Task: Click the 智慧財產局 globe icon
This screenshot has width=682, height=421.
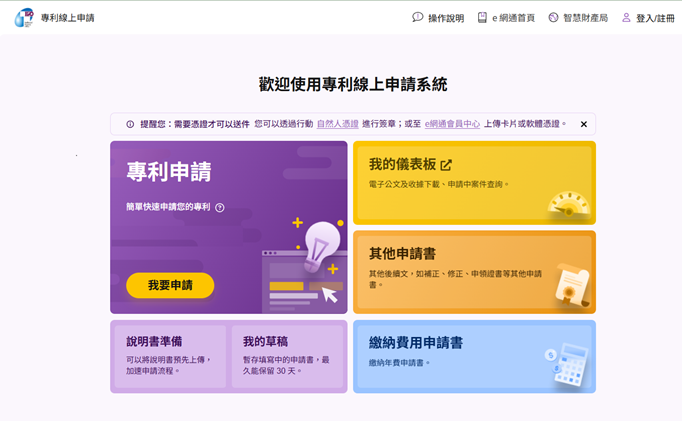Action: pyautogui.click(x=553, y=17)
